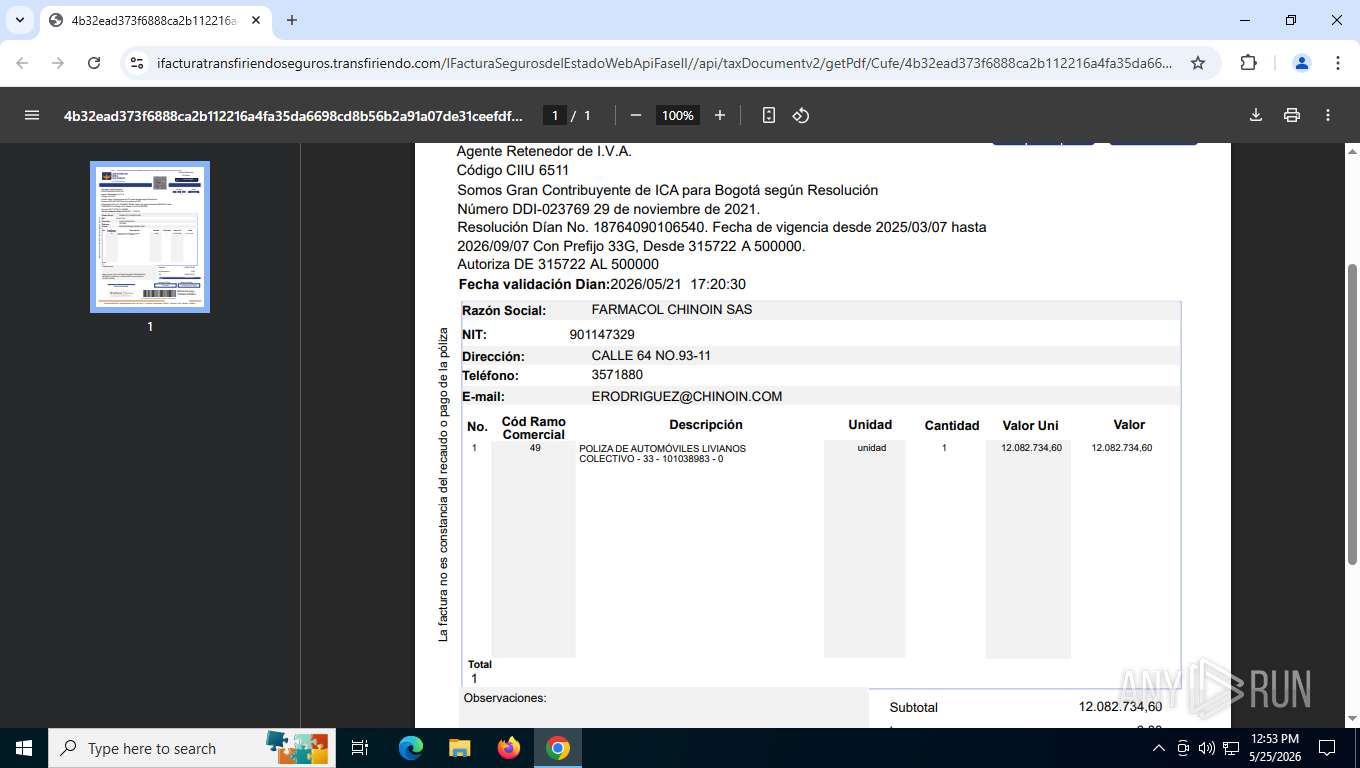Reload the current page
Screen dimensions: 1360x768
94,63
